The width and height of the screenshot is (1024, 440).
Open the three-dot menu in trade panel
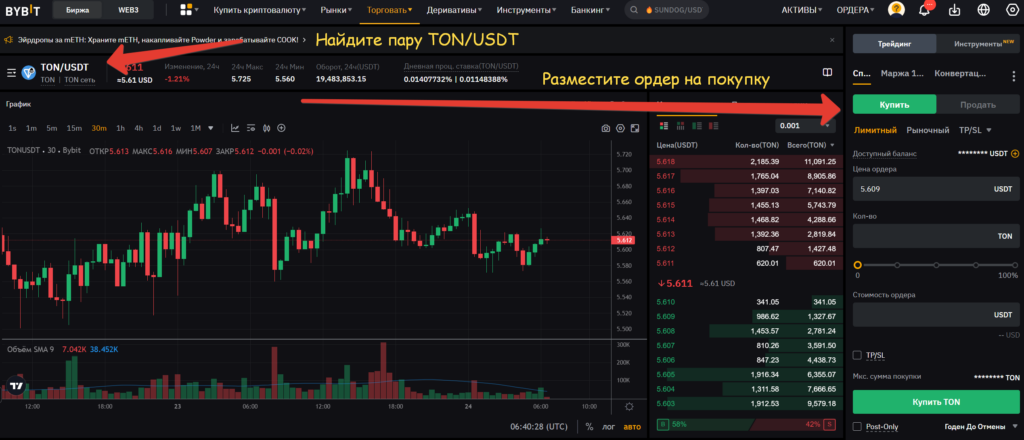[x=1014, y=75]
